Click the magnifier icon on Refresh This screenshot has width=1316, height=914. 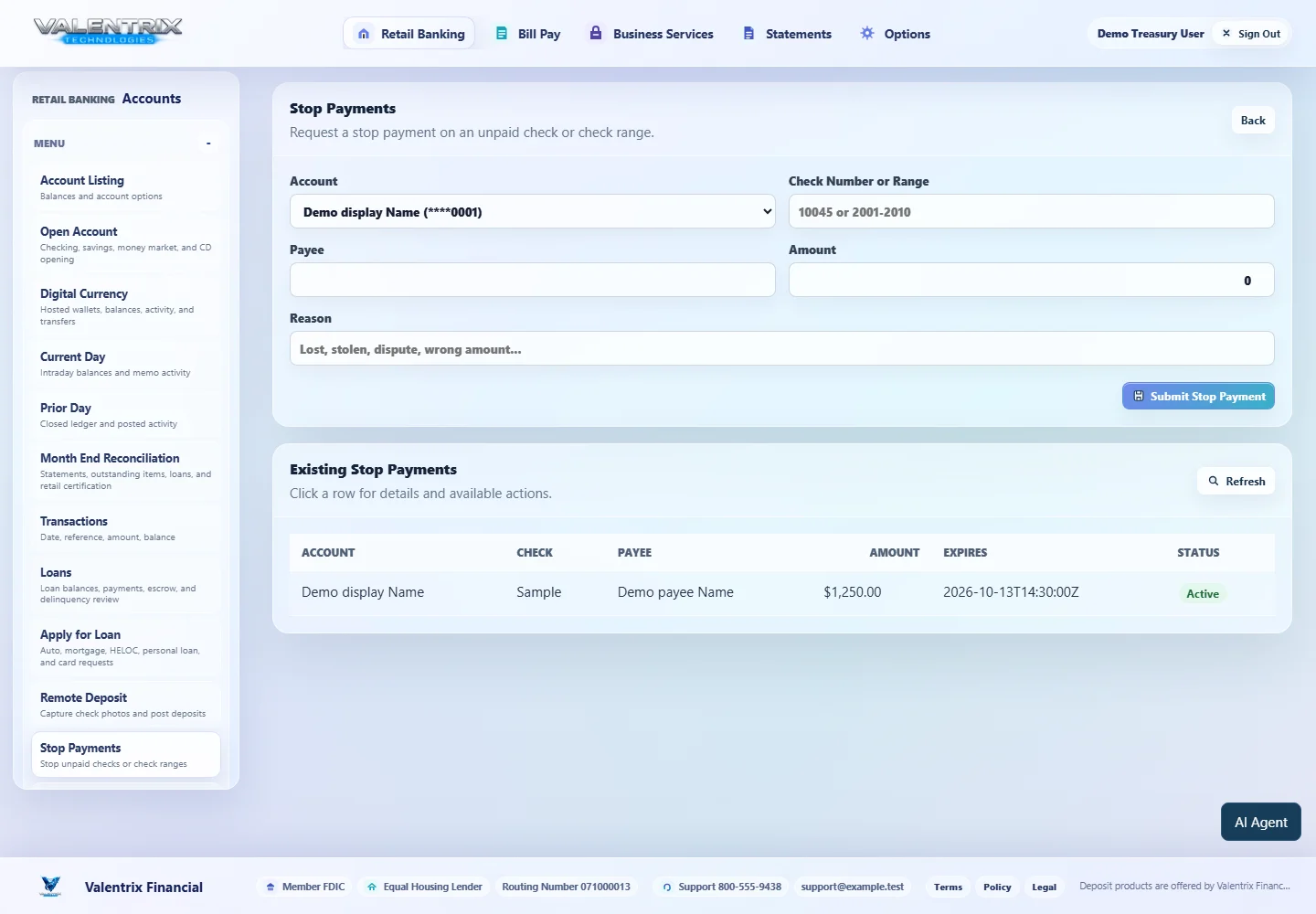1214,481
